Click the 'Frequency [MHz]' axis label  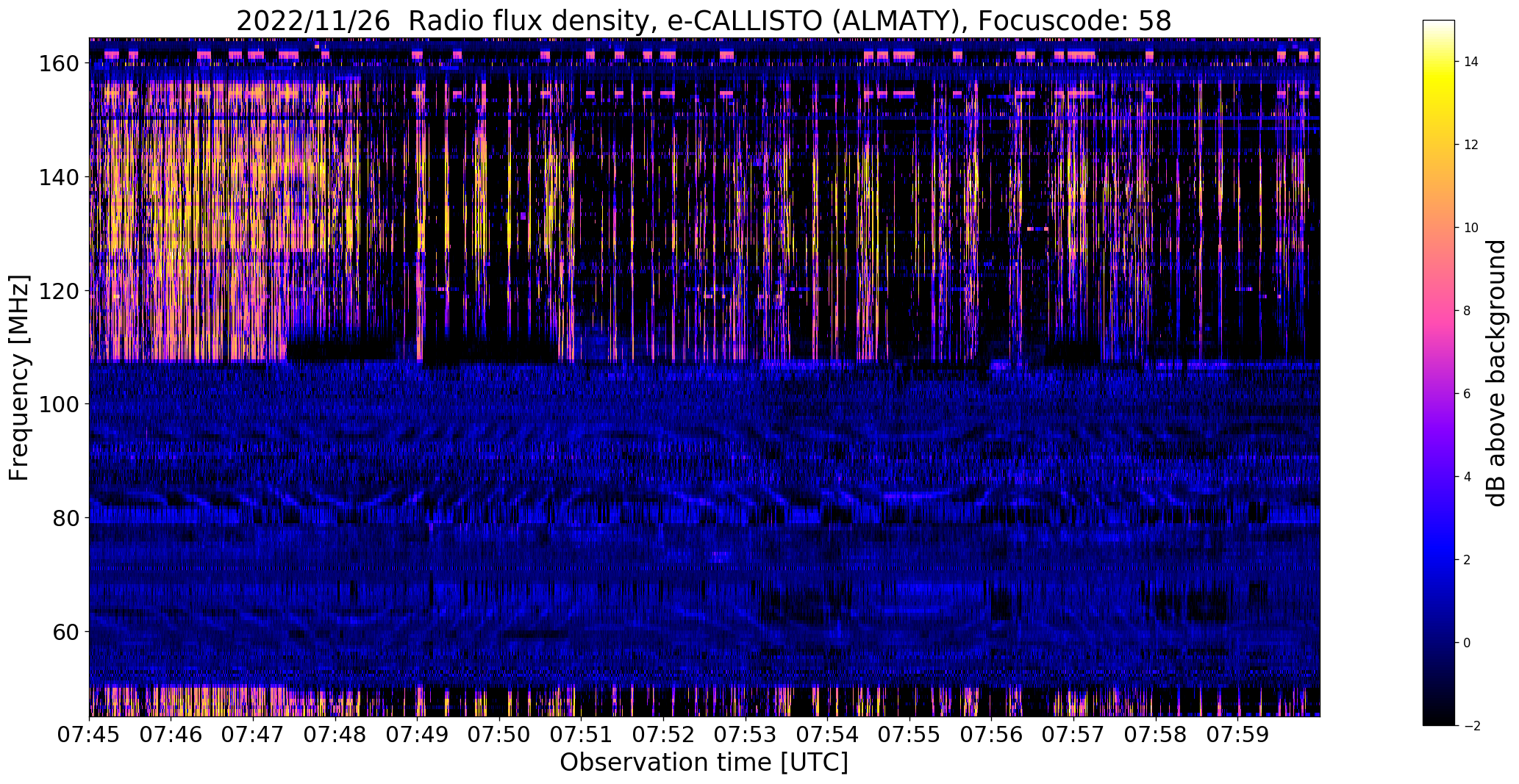[20, 378]
